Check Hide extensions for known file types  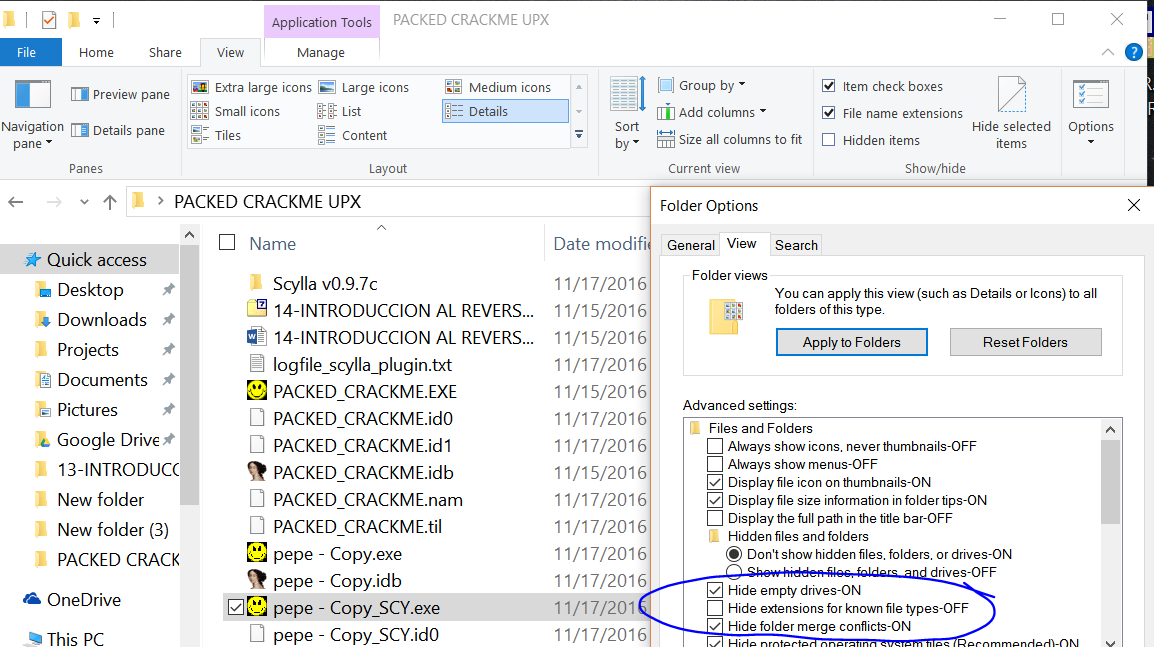click(715, 608)
